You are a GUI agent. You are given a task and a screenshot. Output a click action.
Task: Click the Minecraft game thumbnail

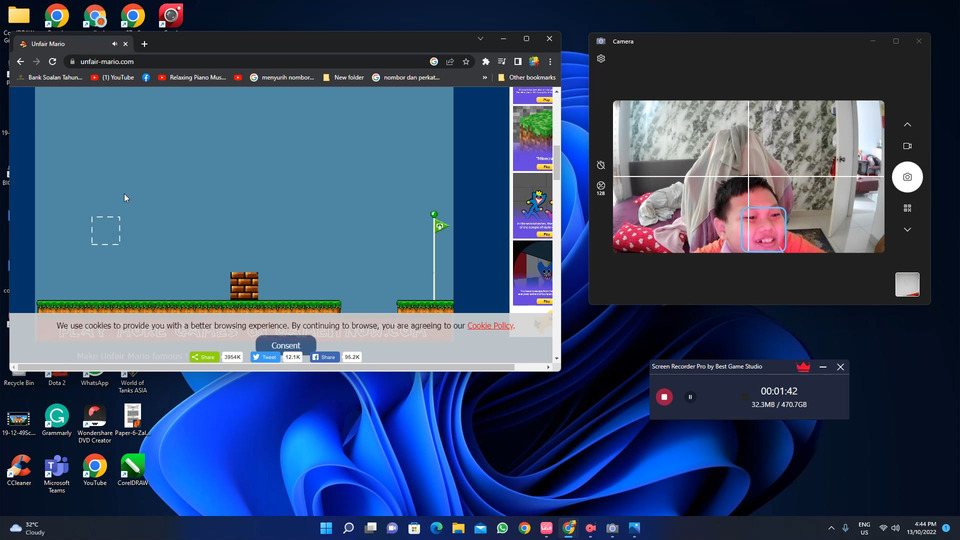click(x=532, y=138)
